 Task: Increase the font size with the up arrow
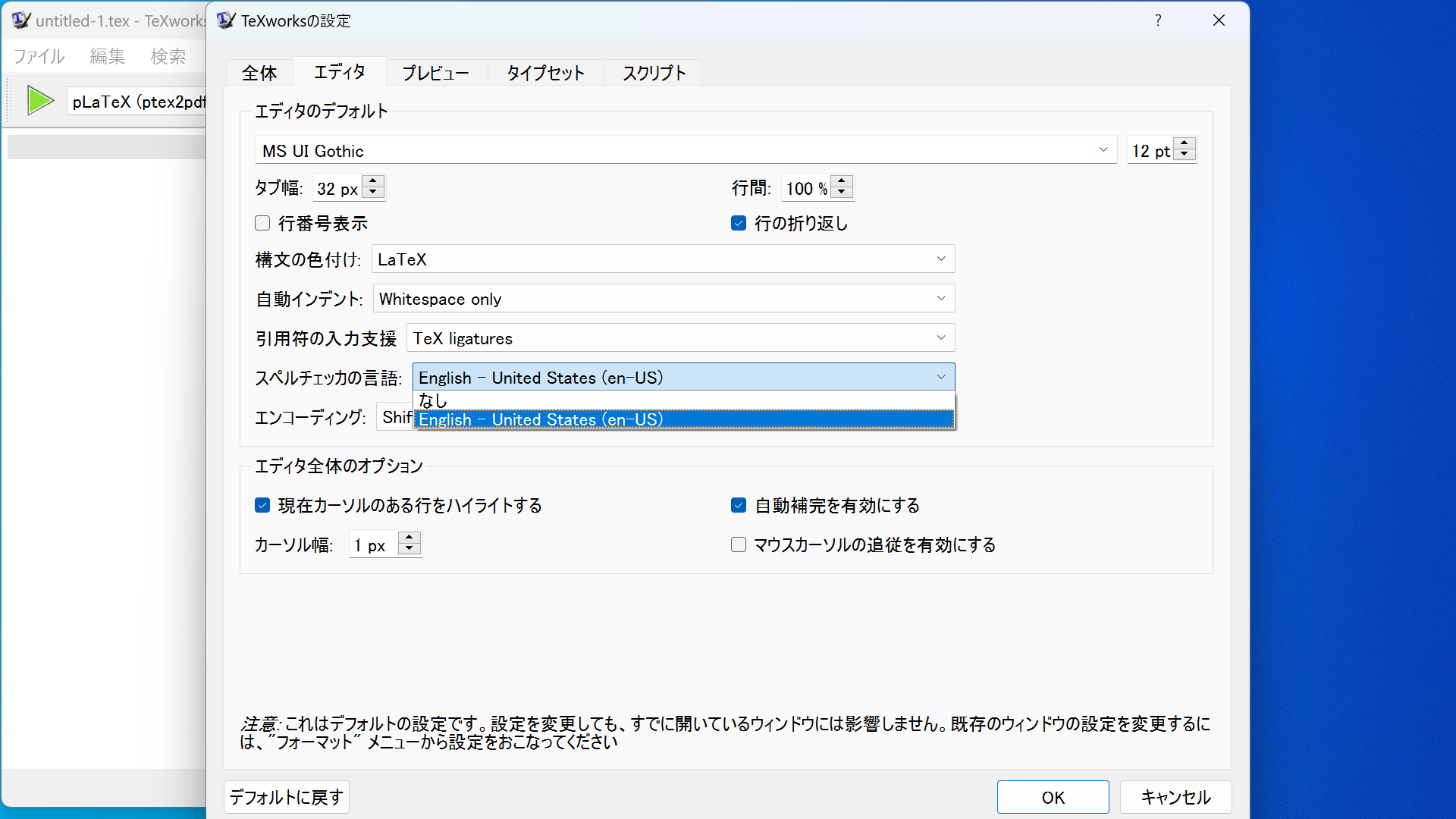(x=1185, y=144)
